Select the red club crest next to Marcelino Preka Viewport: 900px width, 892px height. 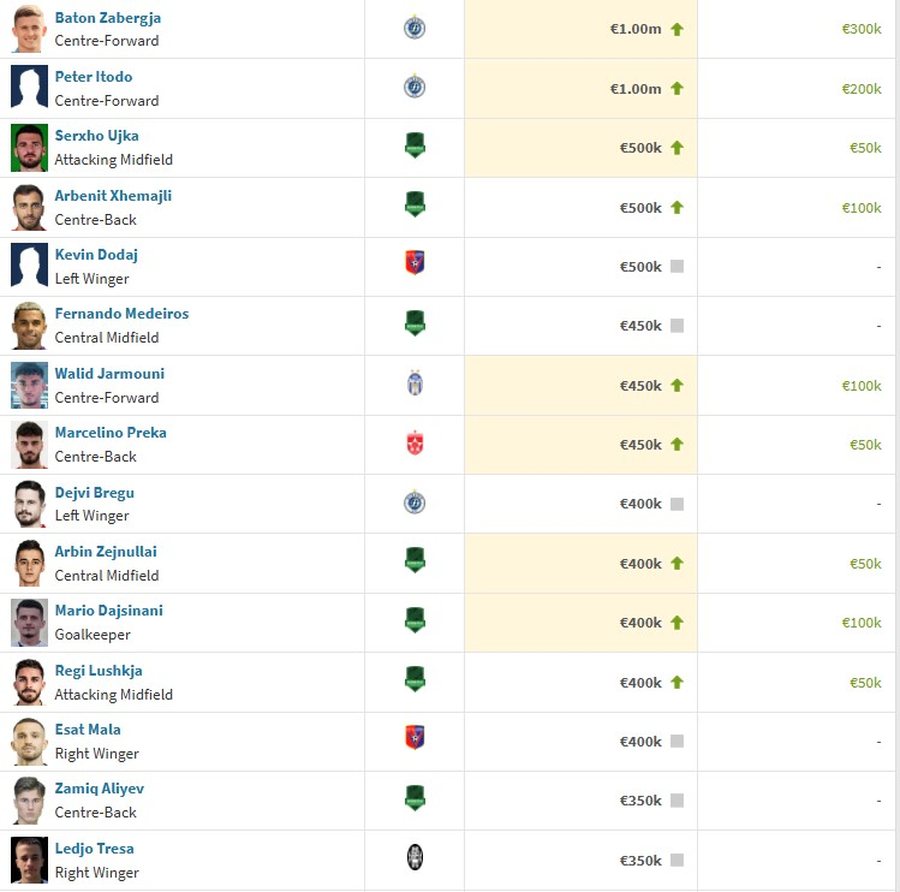[414, 443]
